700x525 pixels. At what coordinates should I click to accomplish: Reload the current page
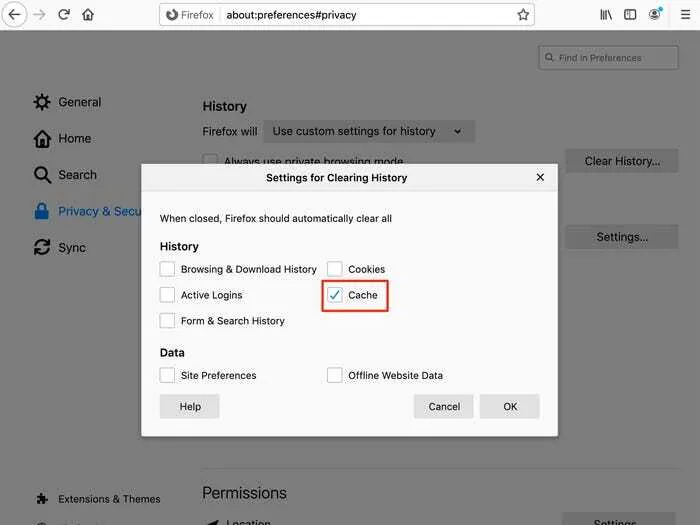click(x=64, y=15)
